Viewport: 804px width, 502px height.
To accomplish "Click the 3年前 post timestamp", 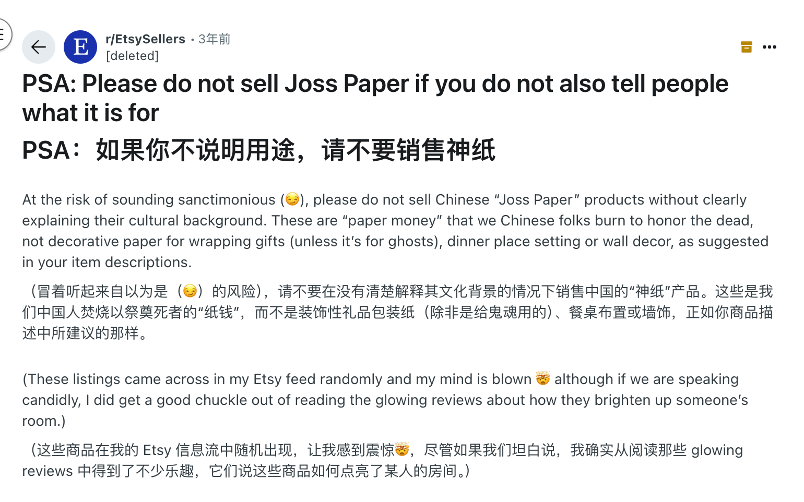I will coord(215,39).
